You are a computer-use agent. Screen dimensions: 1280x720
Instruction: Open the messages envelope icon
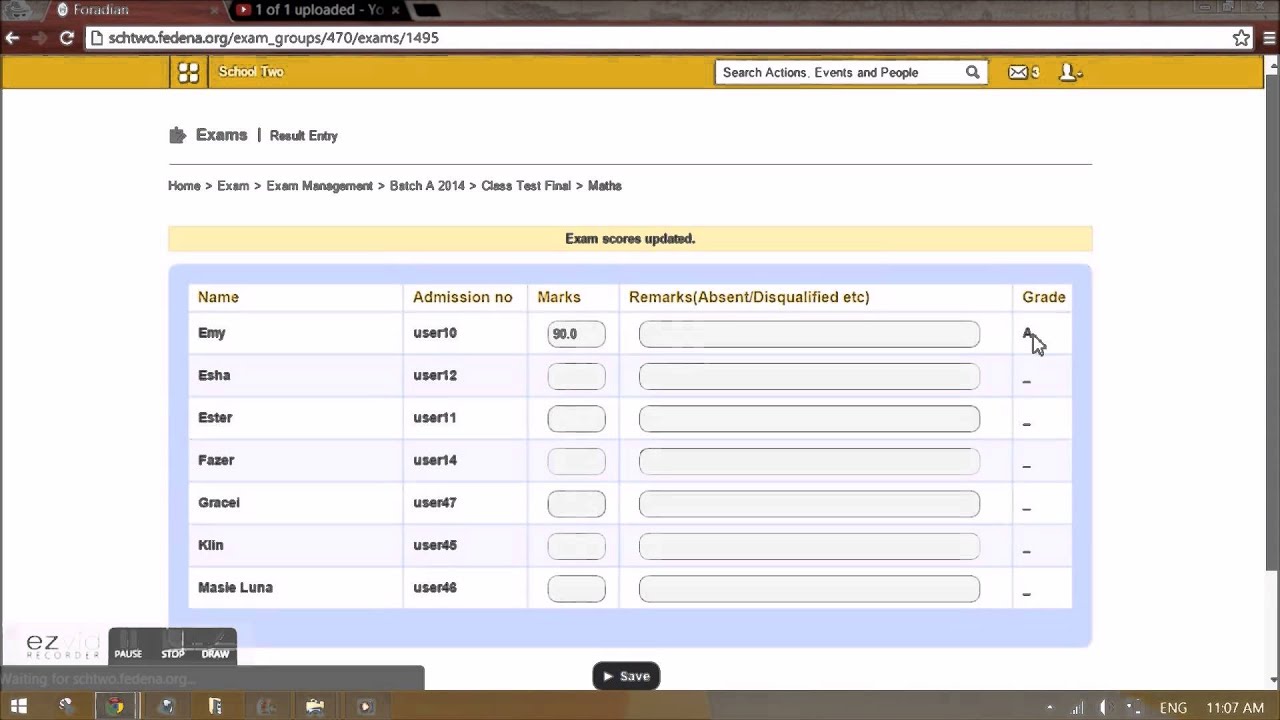tap(1018, 72)
